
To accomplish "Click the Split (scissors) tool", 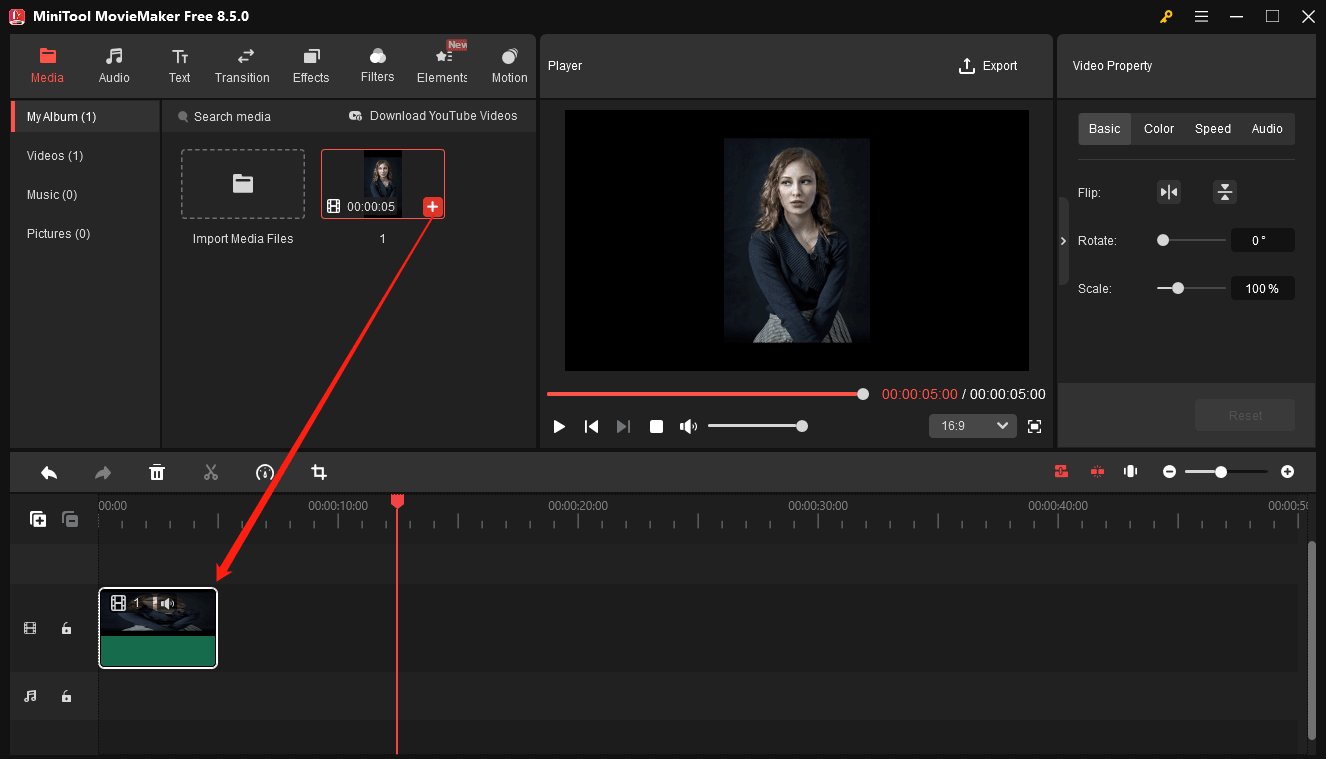I will (x=211, y=471).
